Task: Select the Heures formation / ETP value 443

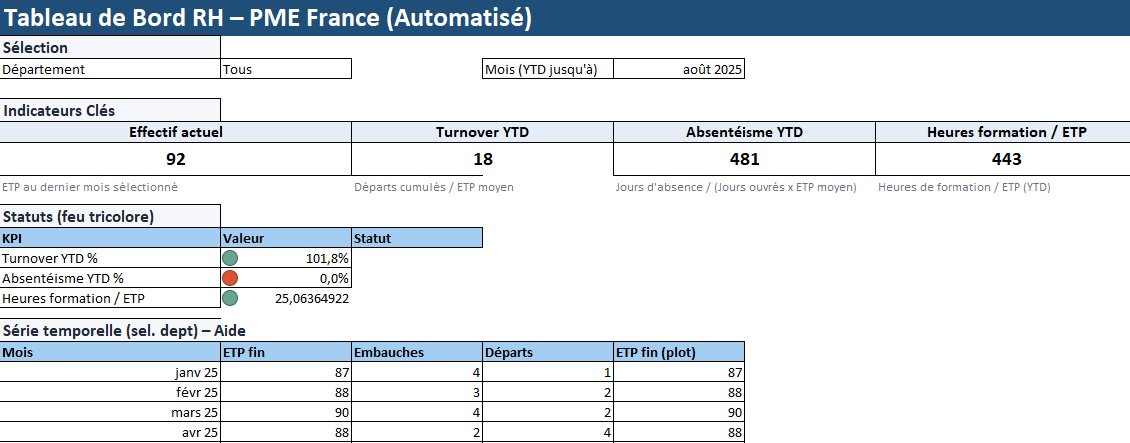Action: 1006,159
